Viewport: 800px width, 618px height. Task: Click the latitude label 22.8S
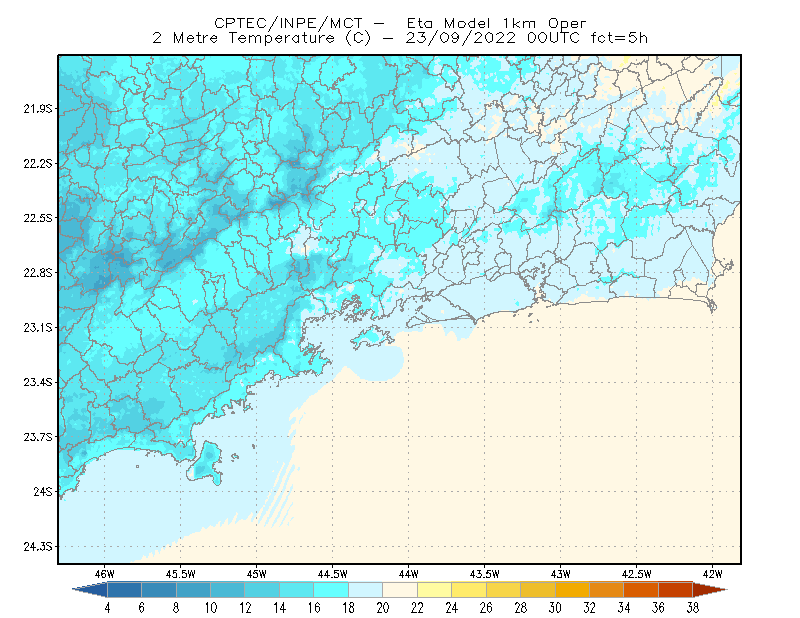38,273
